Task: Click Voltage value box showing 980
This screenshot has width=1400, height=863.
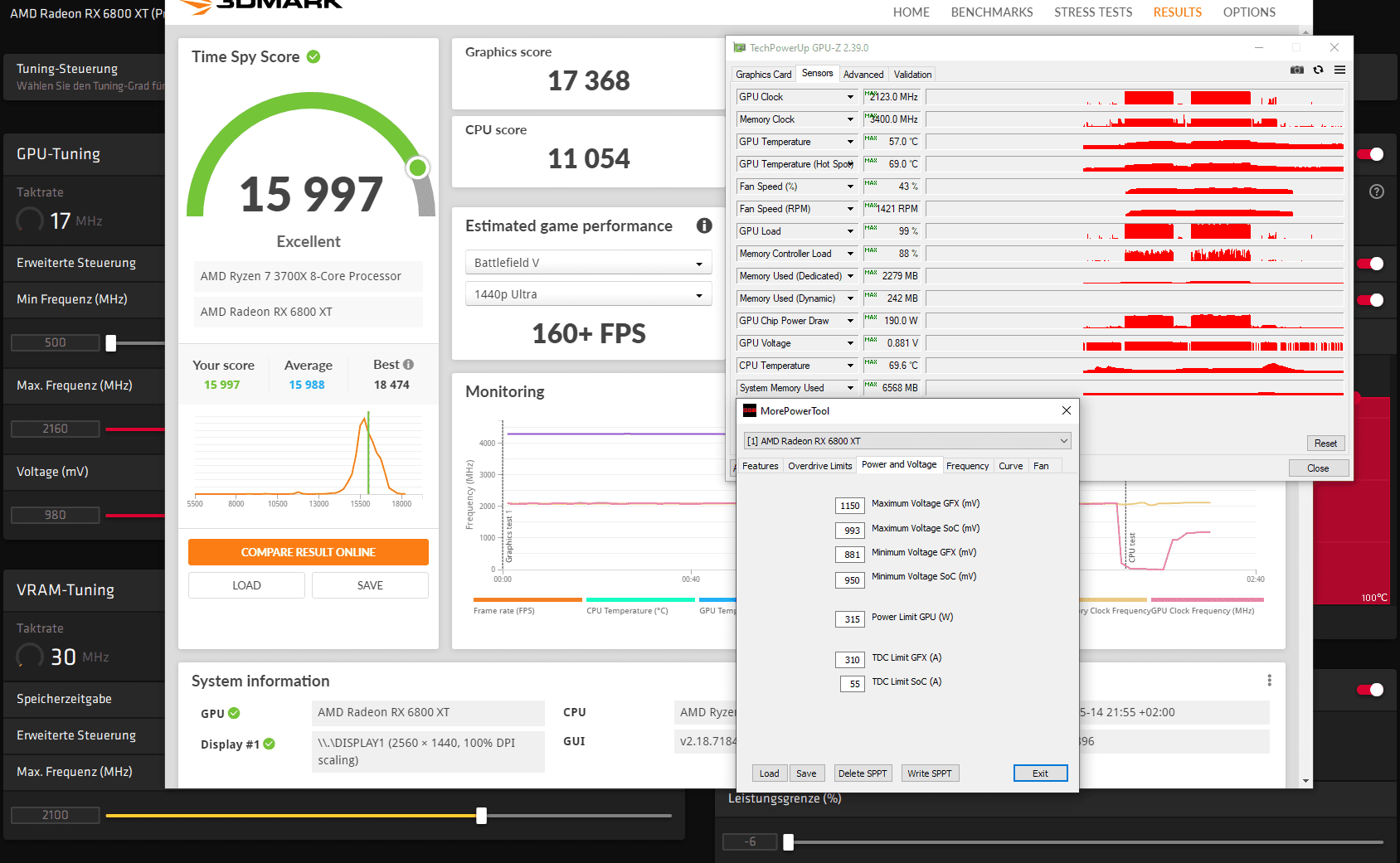Action: 55,515
